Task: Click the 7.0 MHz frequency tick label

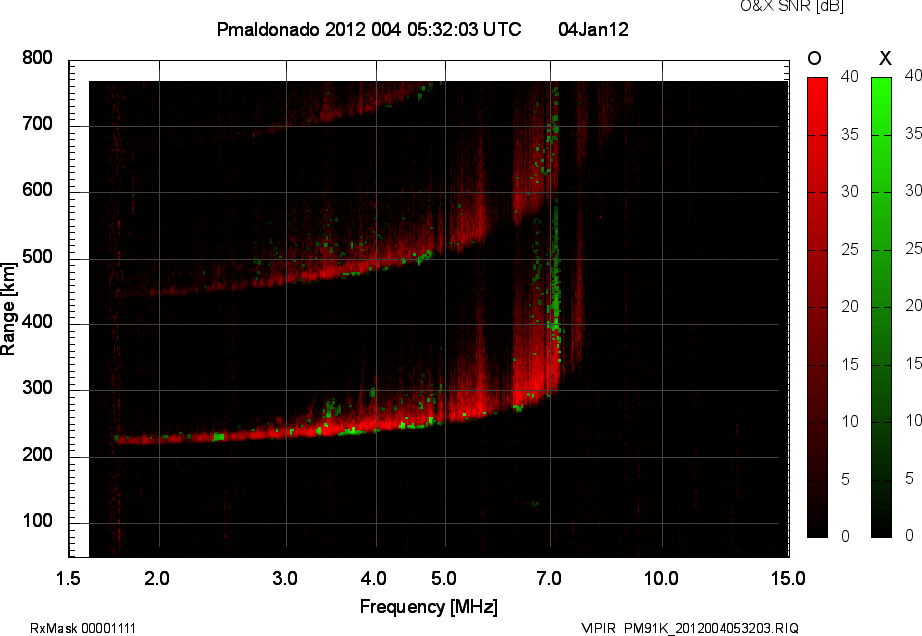Action: coord(549,578)
